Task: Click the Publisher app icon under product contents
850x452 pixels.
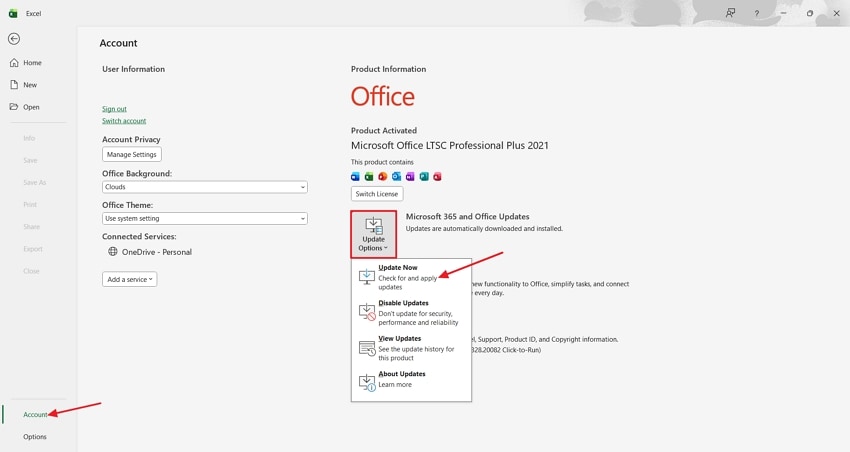Action: point(424,177)
